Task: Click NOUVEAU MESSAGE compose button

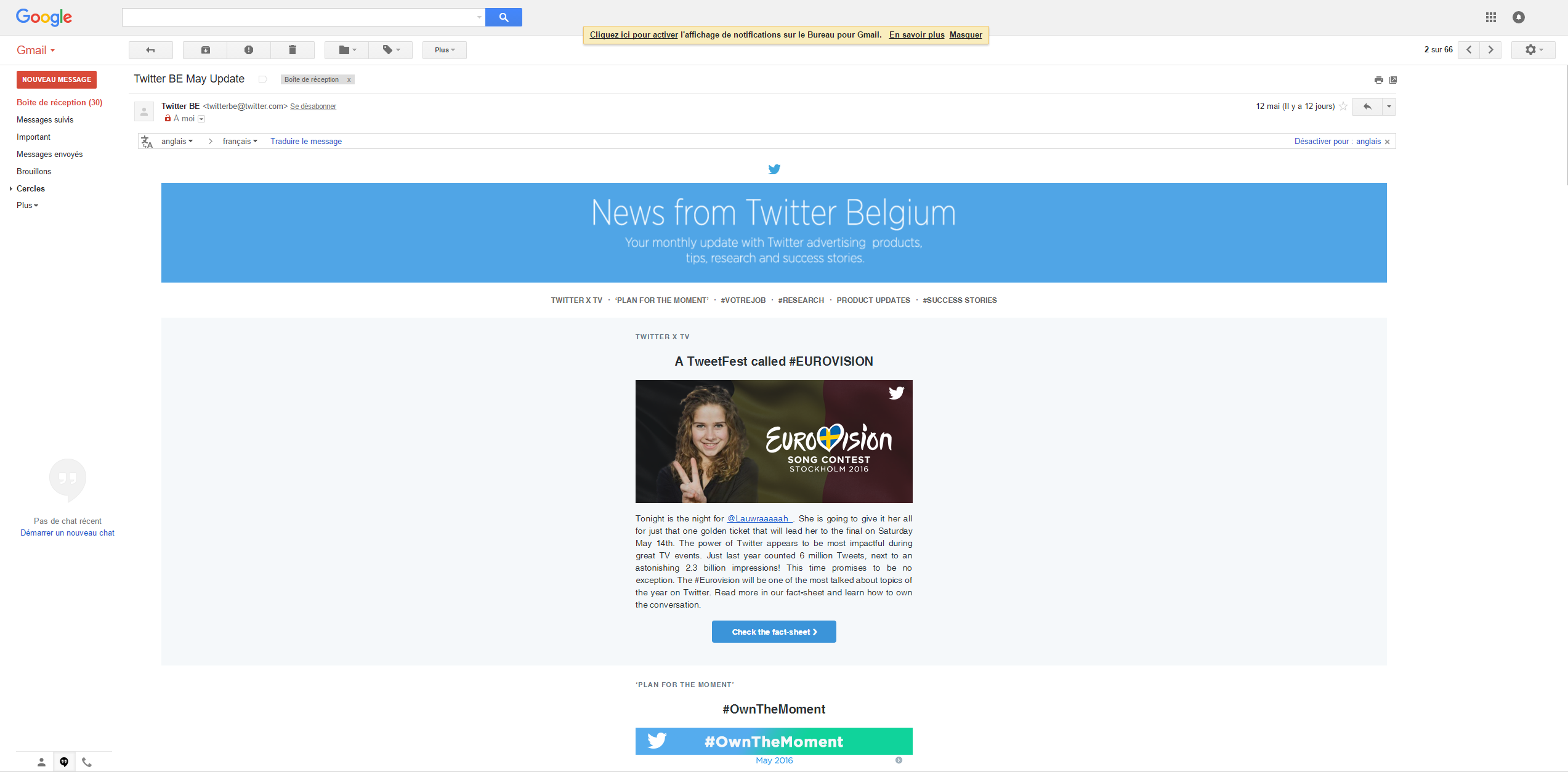Action: [57, 79]
